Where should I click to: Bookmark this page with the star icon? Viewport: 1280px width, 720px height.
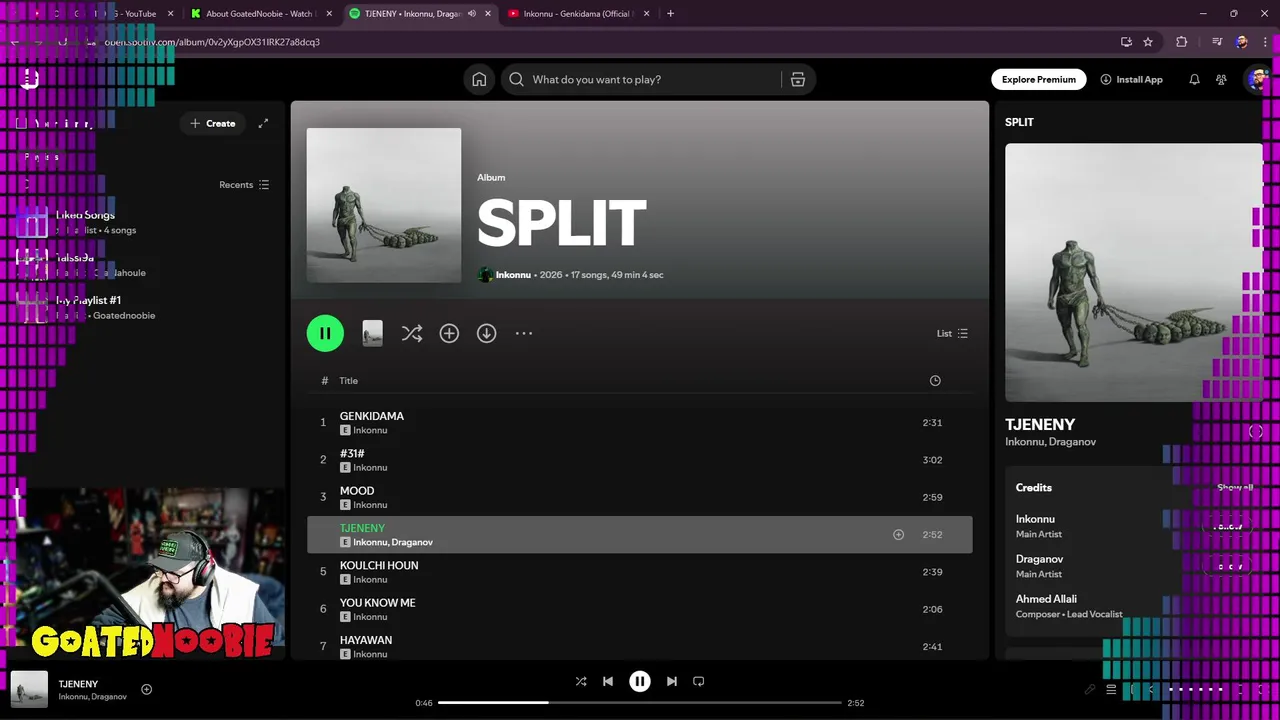coord(1148,42)
